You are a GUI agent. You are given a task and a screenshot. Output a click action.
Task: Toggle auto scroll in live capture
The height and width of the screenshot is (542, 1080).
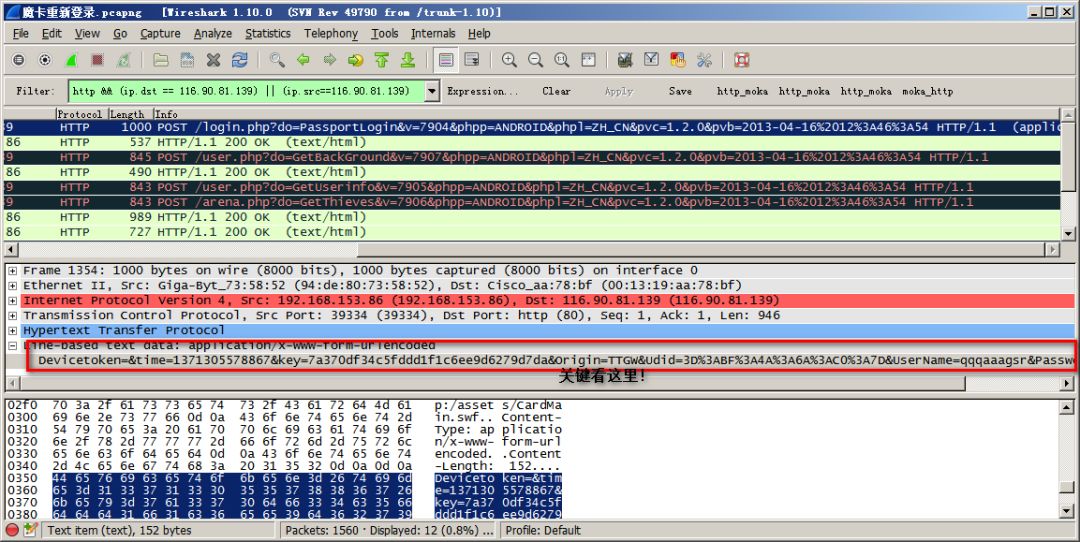pyautogui.click(x=472, y=60)
